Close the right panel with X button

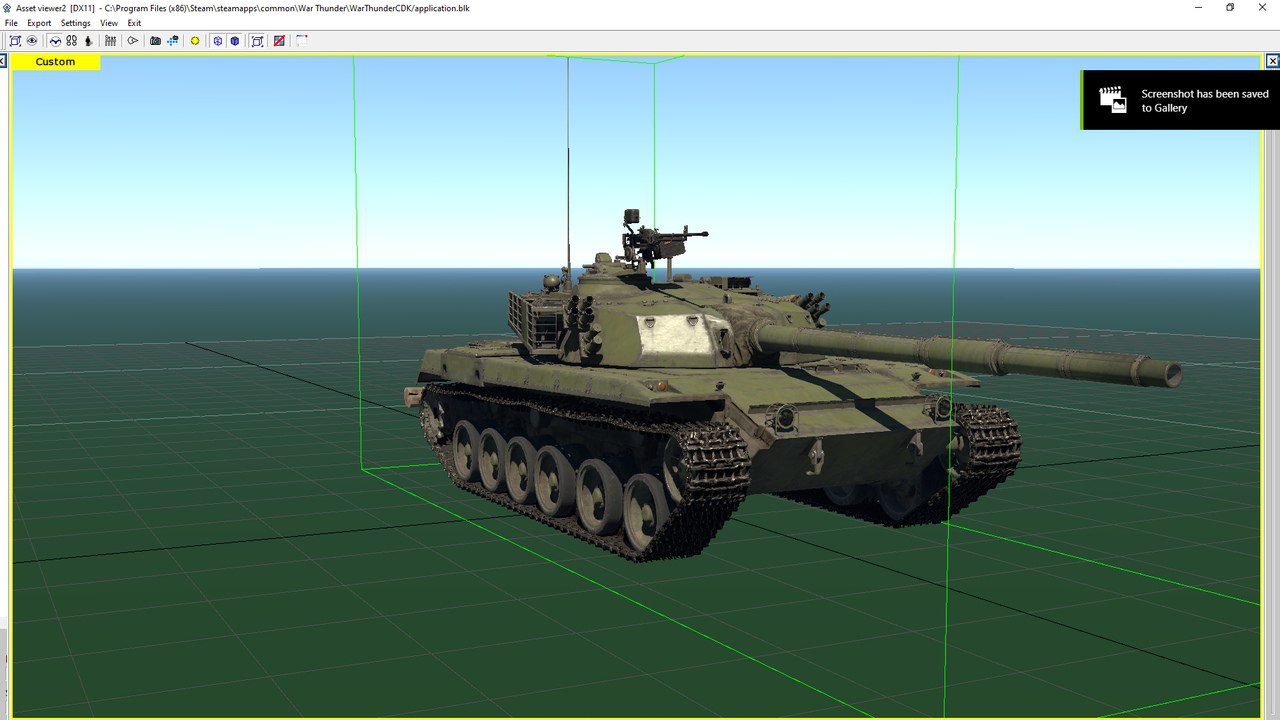tap(1274, 61)
